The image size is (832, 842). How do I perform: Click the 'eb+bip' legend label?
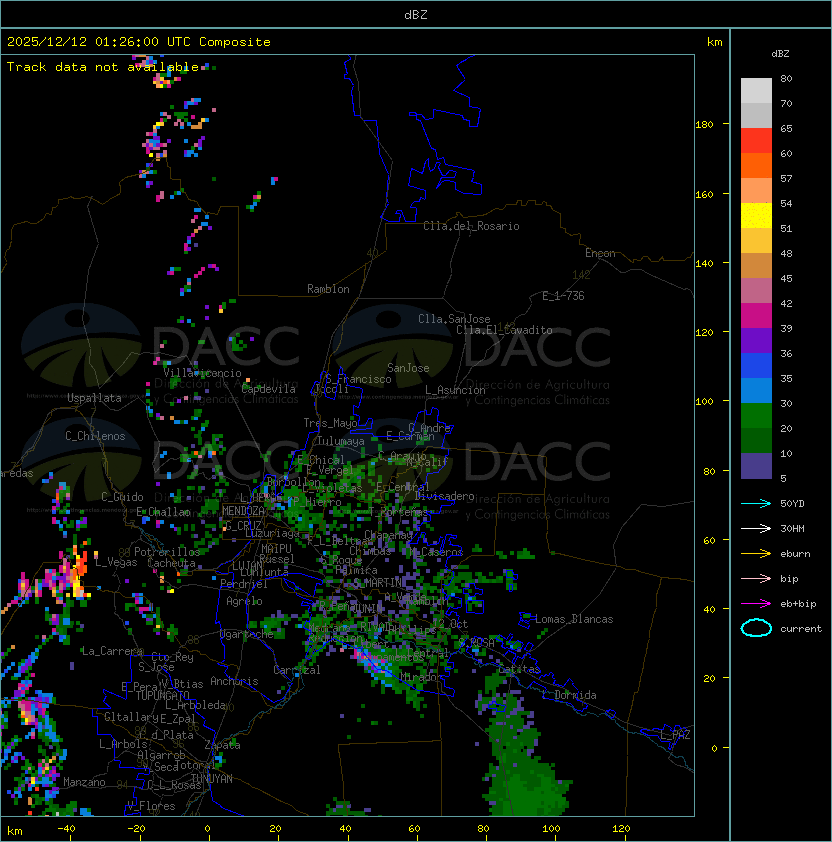coord(798,604)
